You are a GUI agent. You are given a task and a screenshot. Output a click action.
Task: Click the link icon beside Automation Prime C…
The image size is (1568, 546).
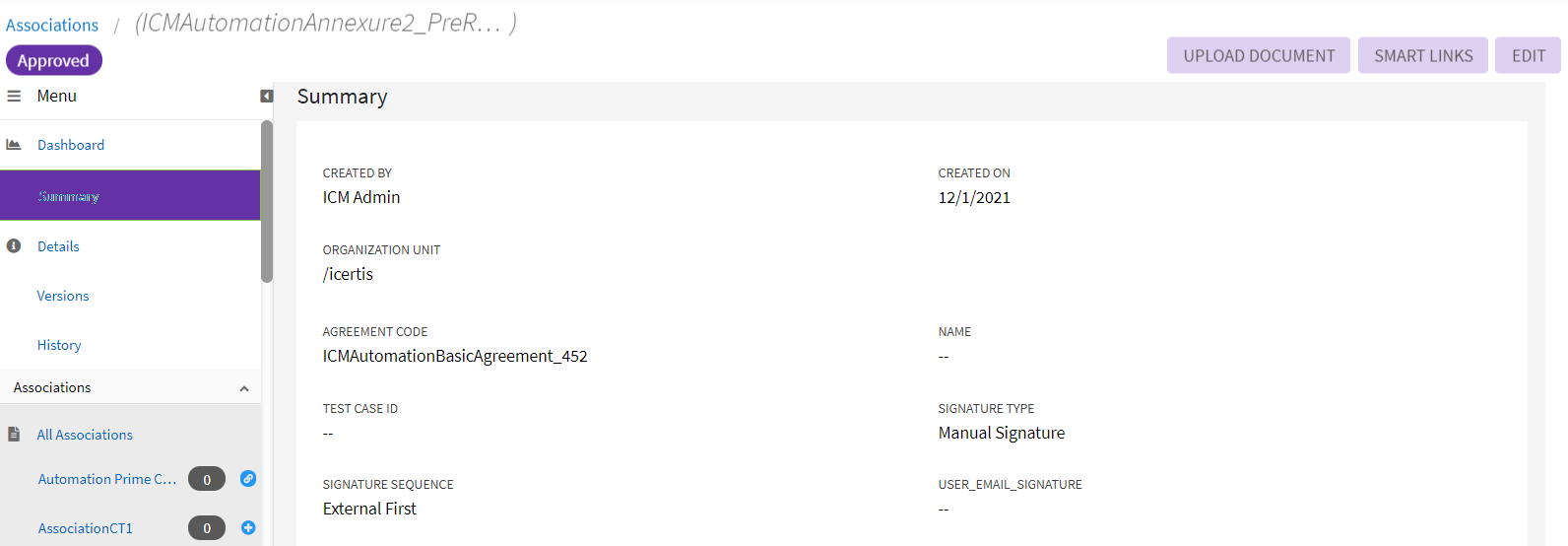coord(248,479)
